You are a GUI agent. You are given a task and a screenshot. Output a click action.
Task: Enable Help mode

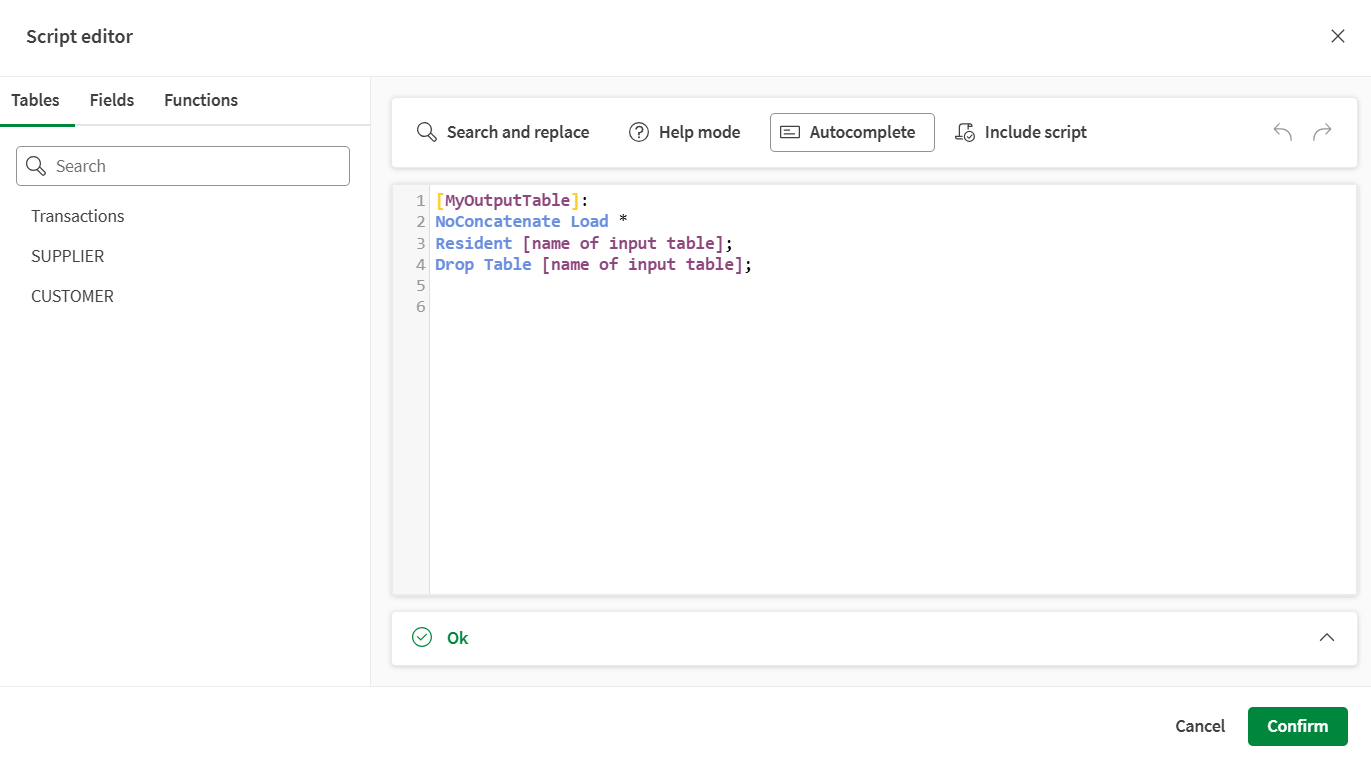pos(685,131)
